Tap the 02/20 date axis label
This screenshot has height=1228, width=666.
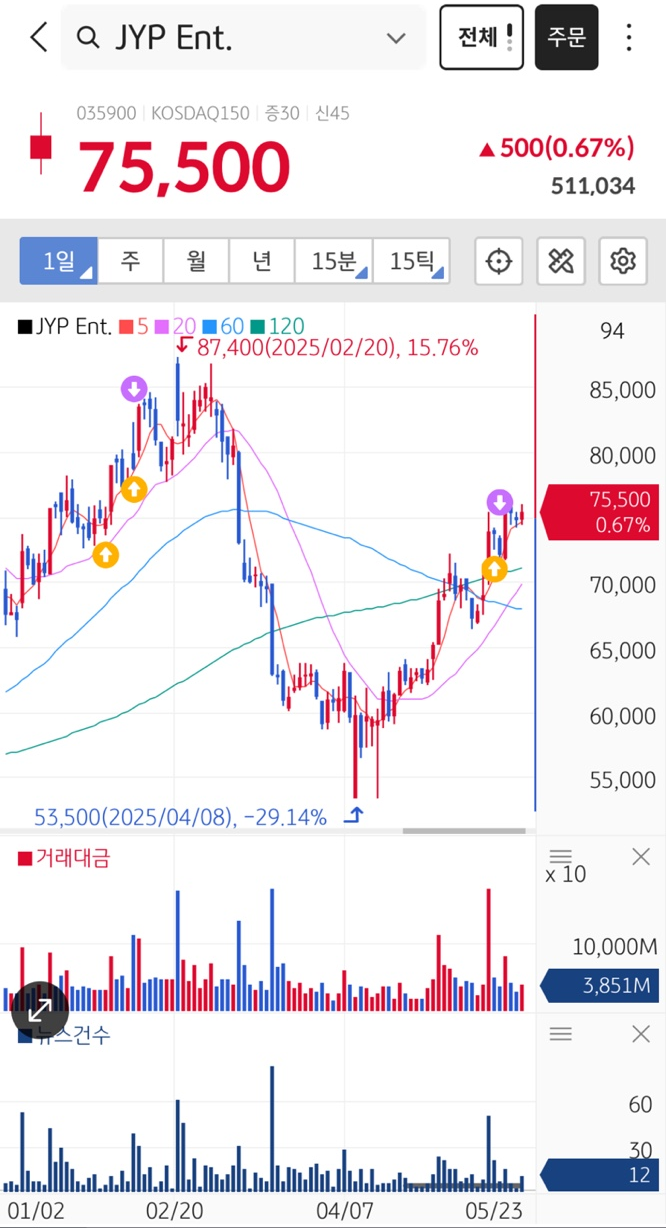[175, 1210]
